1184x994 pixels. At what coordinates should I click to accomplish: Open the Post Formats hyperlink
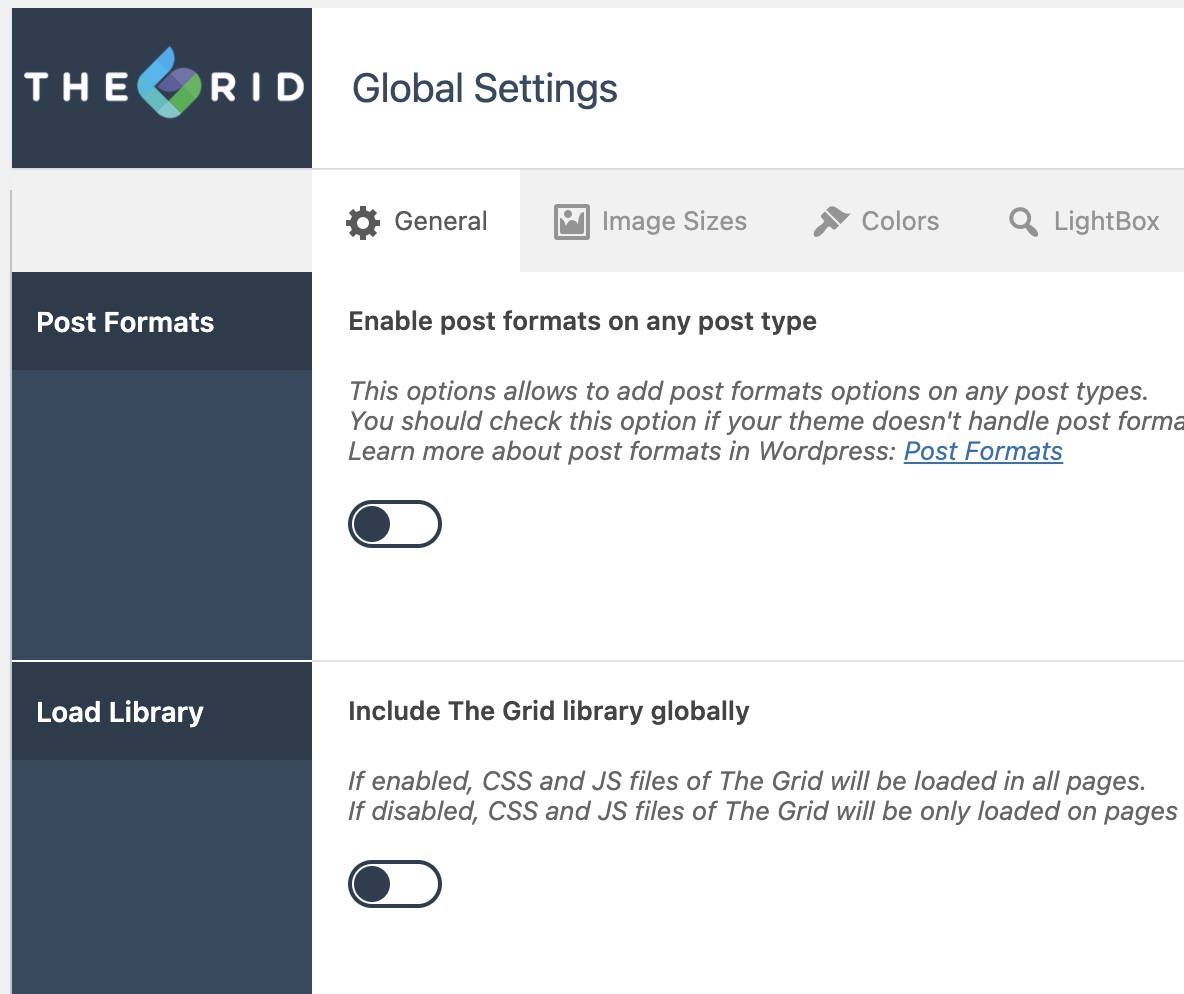click(983, 451)
